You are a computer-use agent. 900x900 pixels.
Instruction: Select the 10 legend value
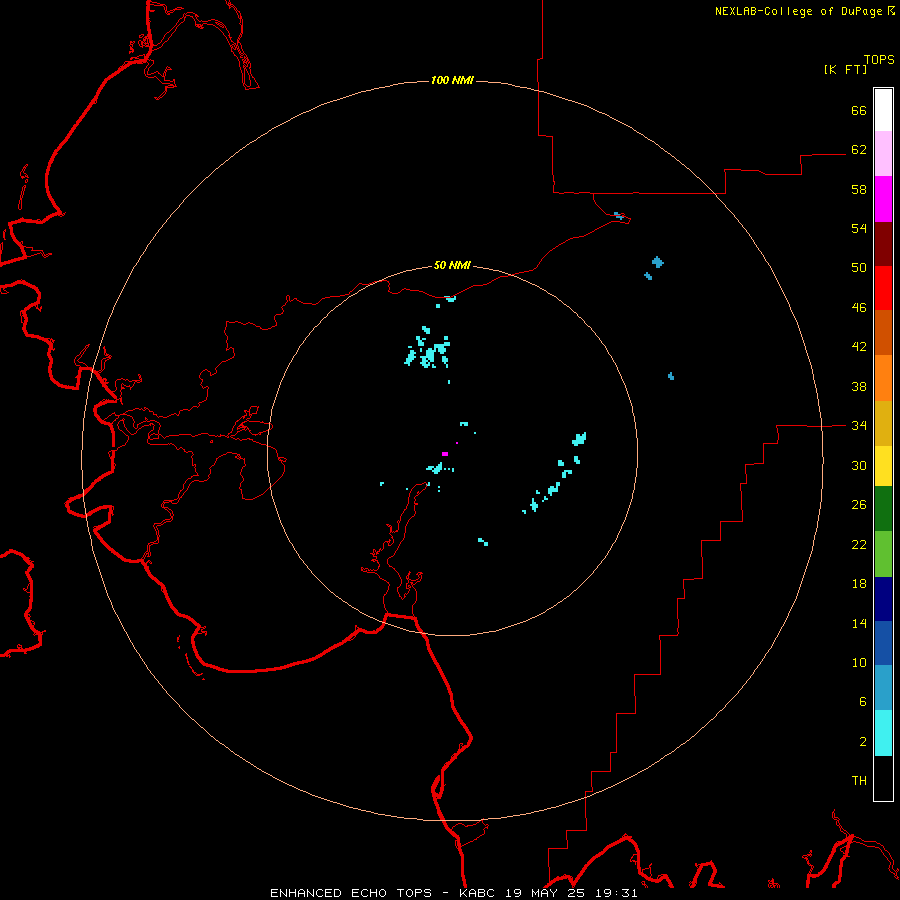tap(859, 662)
